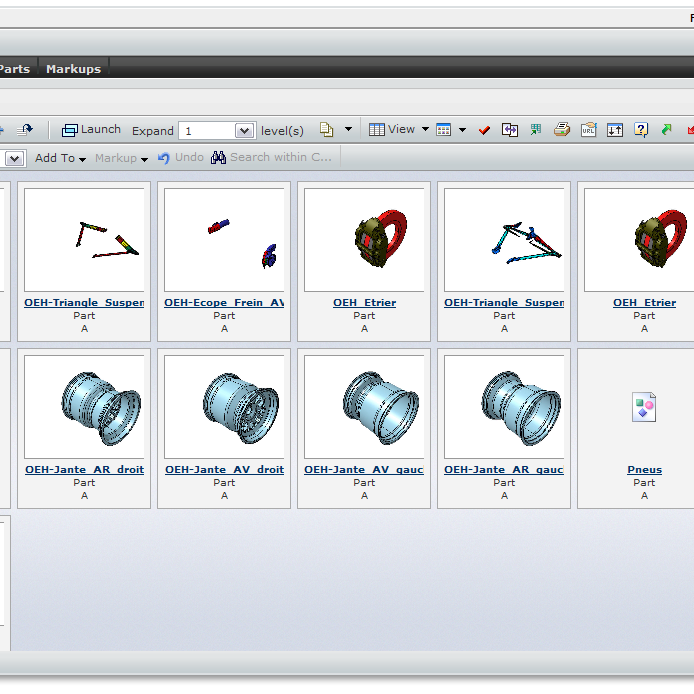Expand the Add To menu
The image size is (694, 694).
click(x=60, y=158)
